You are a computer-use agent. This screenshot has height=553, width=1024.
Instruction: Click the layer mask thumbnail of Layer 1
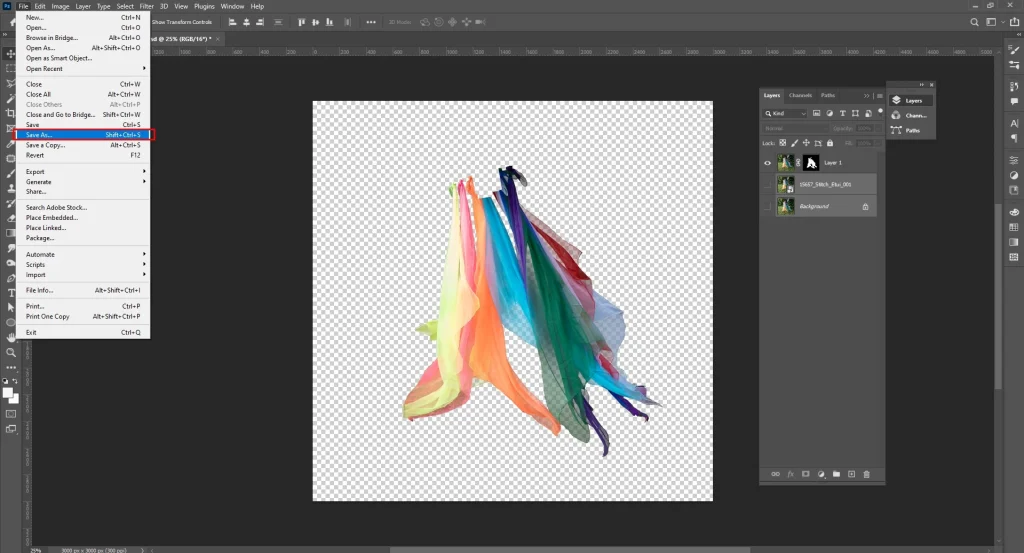point(811,162)
